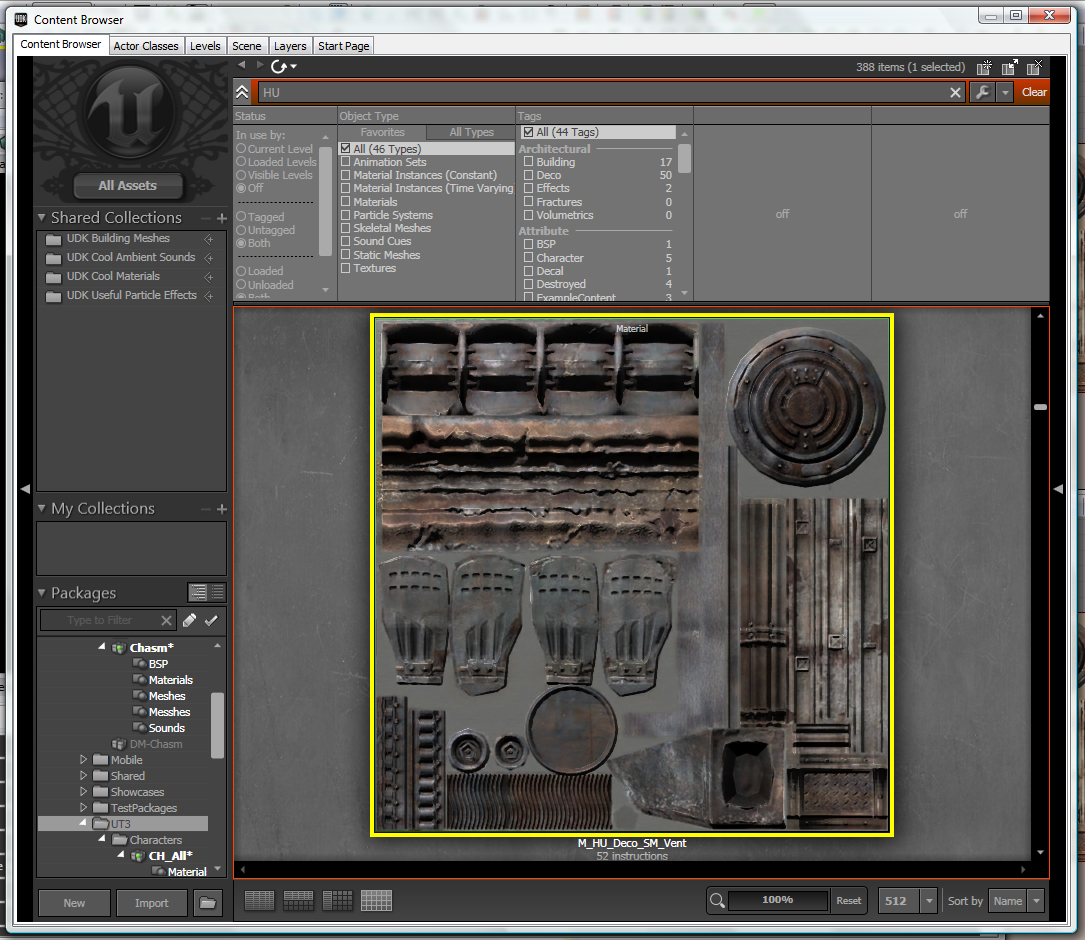The width and height of the screenshot is (1085, 940).
Task: Click the middle layout icon with the arrow
Action: [1010, 67]
